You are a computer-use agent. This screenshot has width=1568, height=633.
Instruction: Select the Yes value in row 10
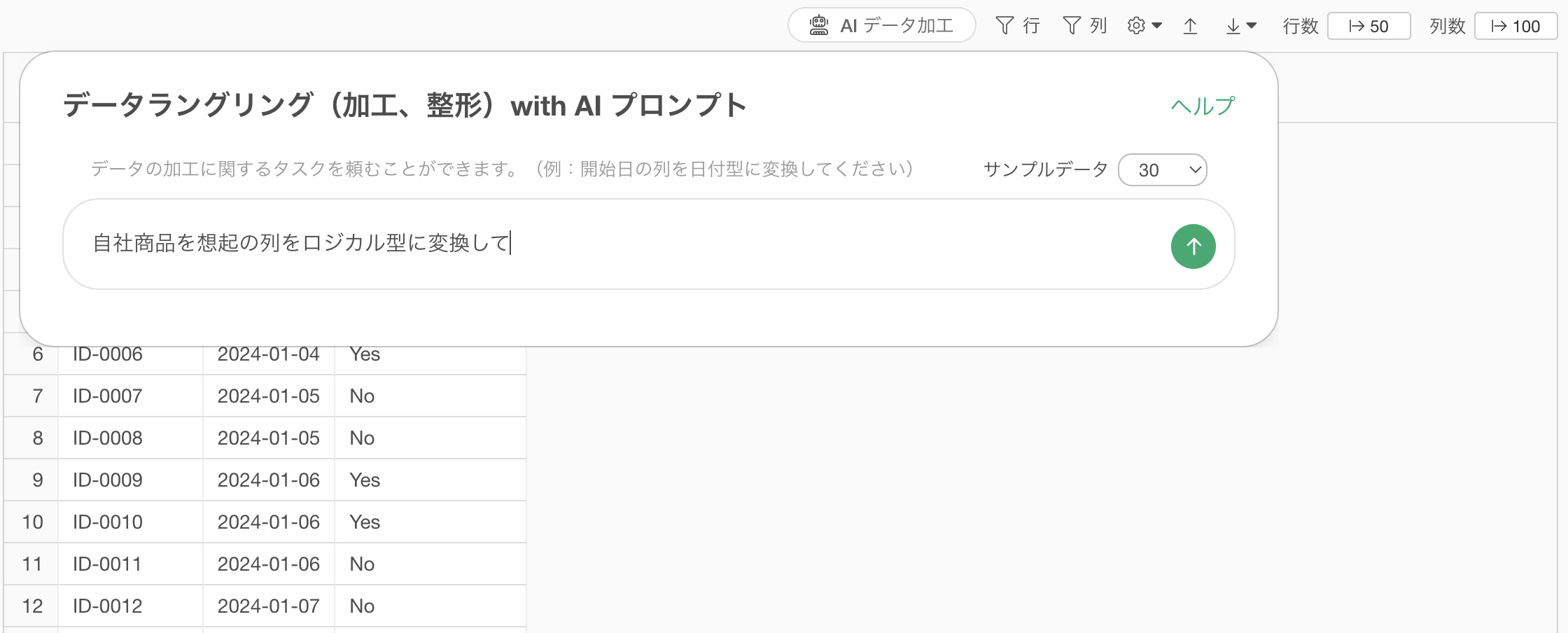[365, 522]
